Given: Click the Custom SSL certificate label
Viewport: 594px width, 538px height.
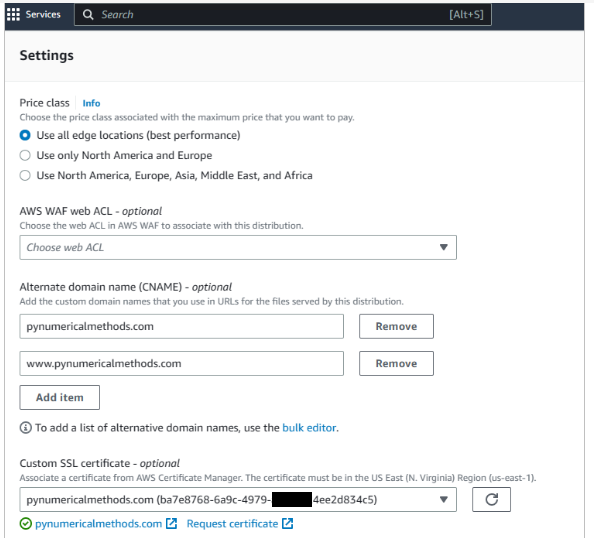Looking at the screenshot, I should tap(100, 463).
